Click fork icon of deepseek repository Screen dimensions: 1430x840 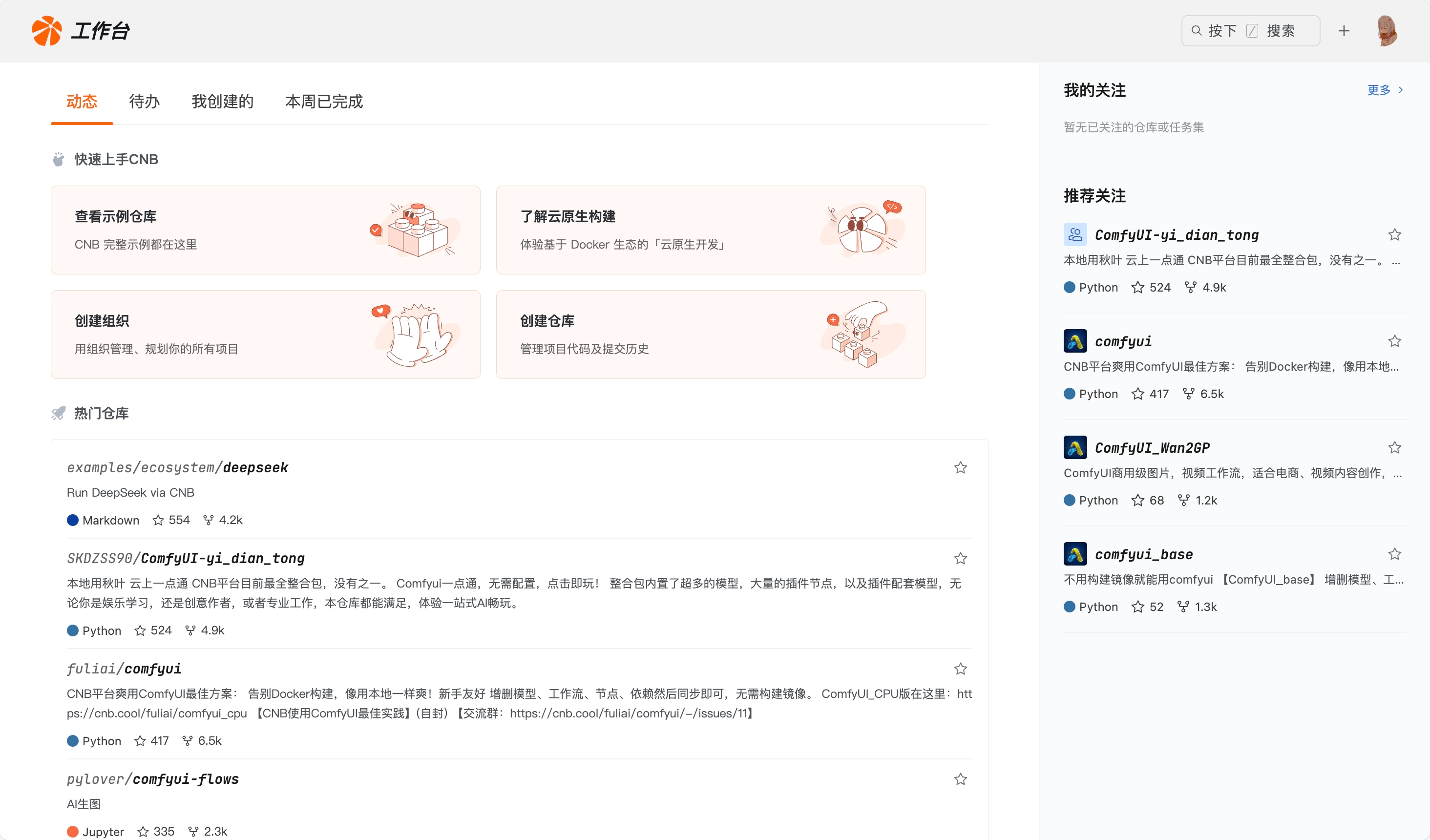[208, 520]
